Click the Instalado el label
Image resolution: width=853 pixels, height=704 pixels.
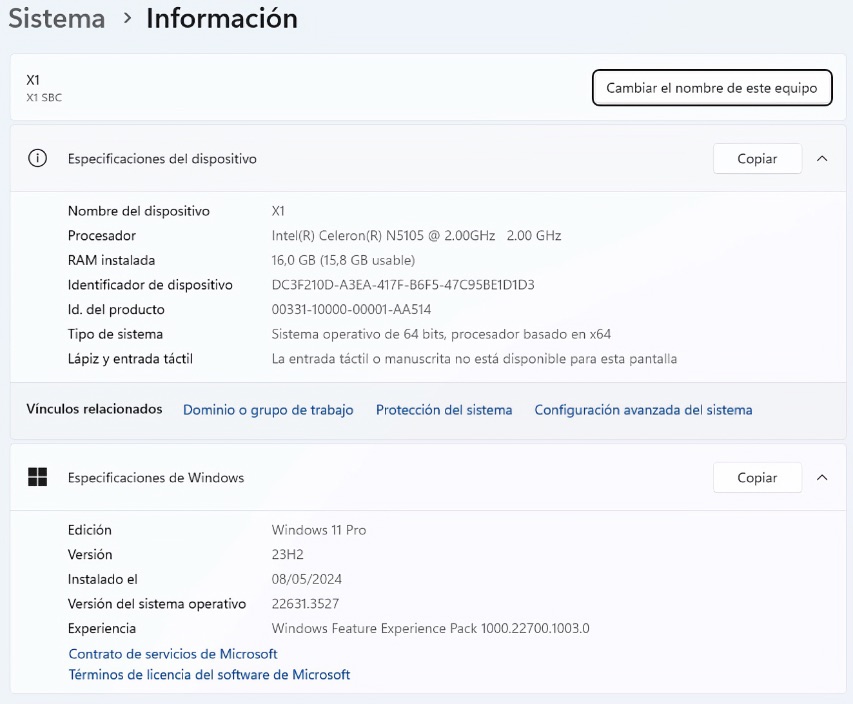point(103,579)
